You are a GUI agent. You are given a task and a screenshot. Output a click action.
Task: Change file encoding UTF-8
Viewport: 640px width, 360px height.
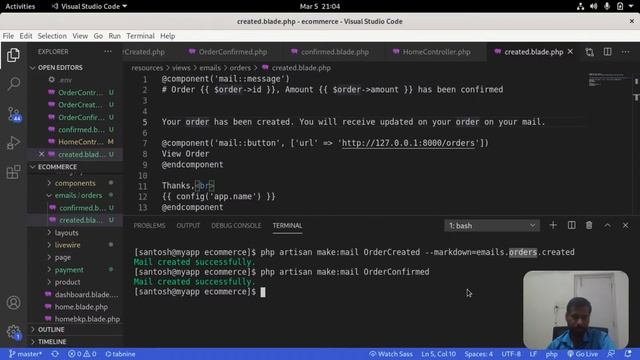tap(511, 354)
